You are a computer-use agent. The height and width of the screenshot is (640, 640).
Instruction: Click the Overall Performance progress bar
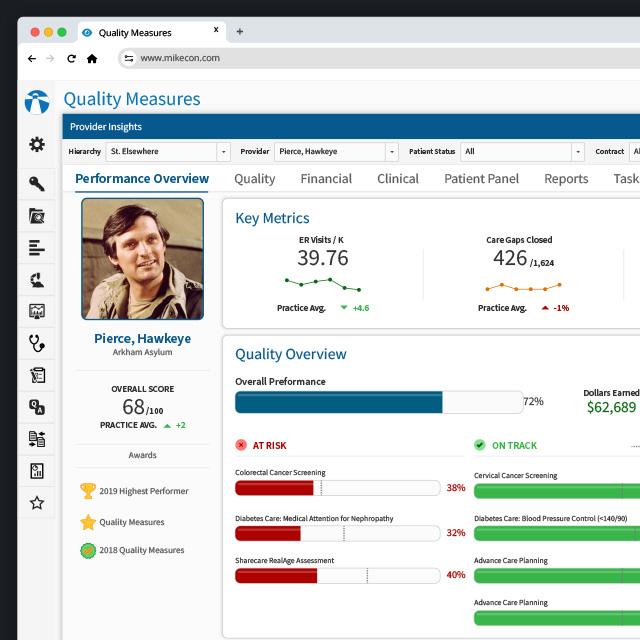pyautogui.click(x=378, y=402)
